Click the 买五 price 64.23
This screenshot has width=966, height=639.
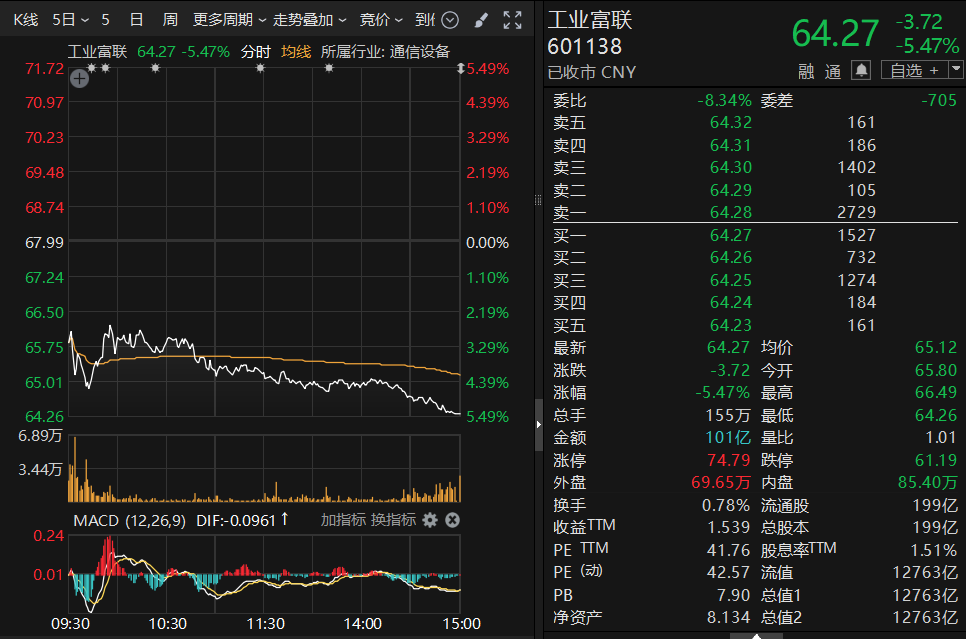(x=731, y=325)
